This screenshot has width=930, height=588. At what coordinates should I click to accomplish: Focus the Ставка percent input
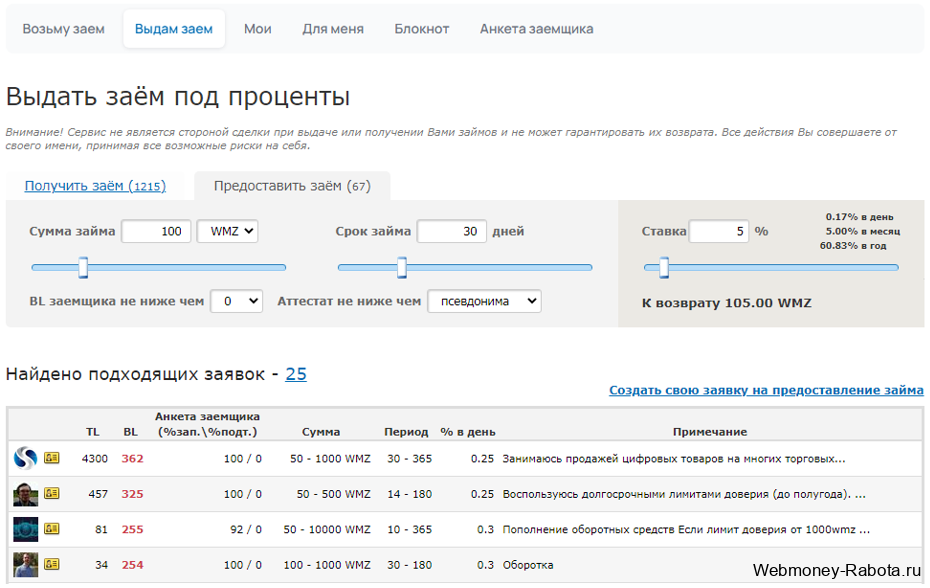point(719,231)
